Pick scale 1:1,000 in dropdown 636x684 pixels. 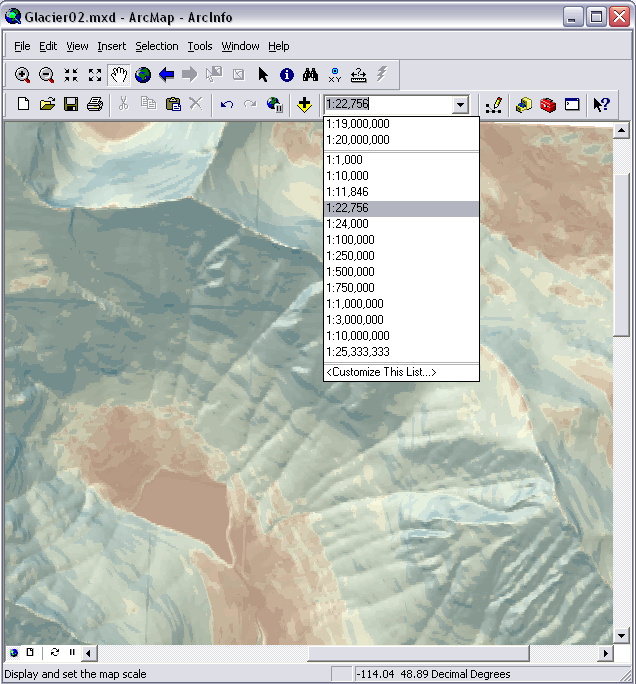tap(401, 160)
